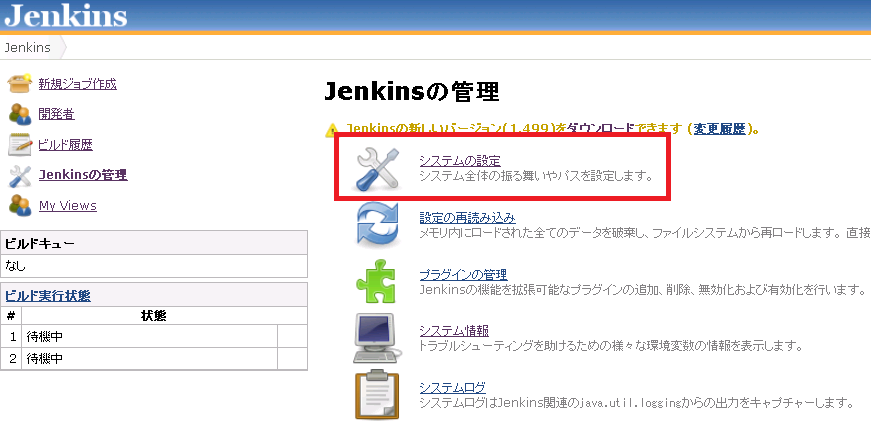Image resolution: width=871 pixels, height=424 pixels.
Task: Click the ビルドキュー panel header
Action: [x=154, y=243]
